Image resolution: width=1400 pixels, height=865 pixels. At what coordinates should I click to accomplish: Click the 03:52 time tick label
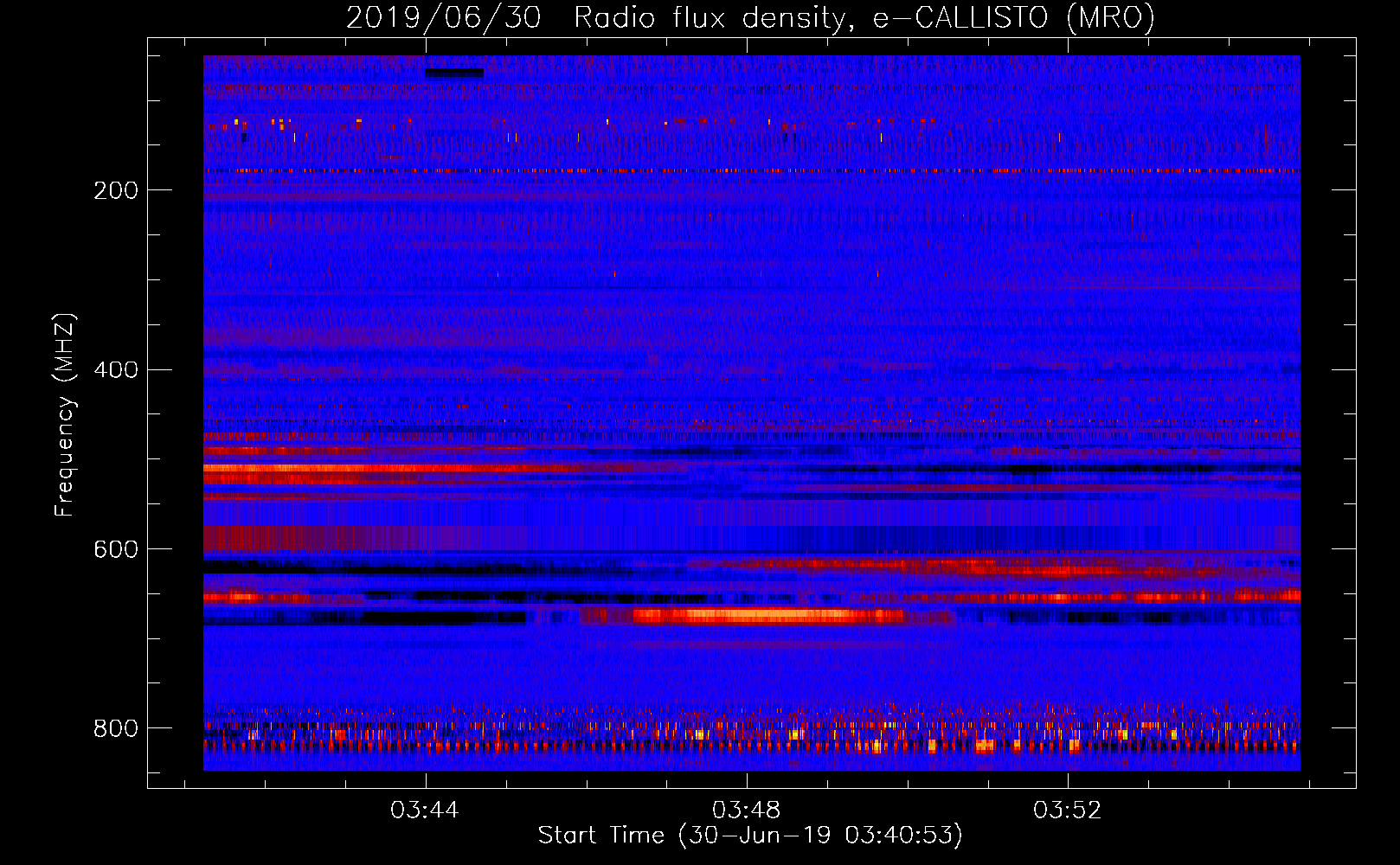tap(1068, 810)
